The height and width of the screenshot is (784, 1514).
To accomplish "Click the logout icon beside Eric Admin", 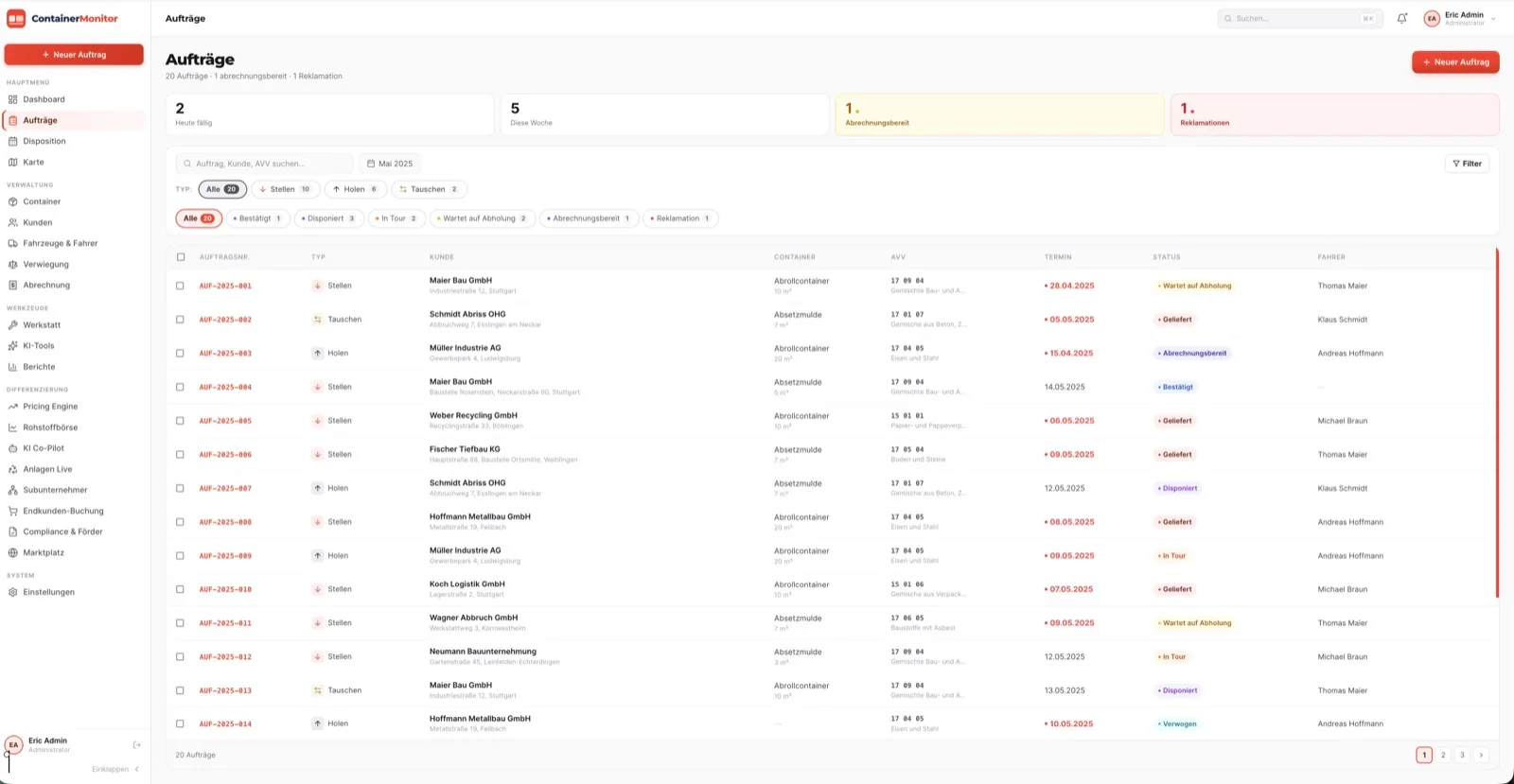I will (x=137, y=745).
